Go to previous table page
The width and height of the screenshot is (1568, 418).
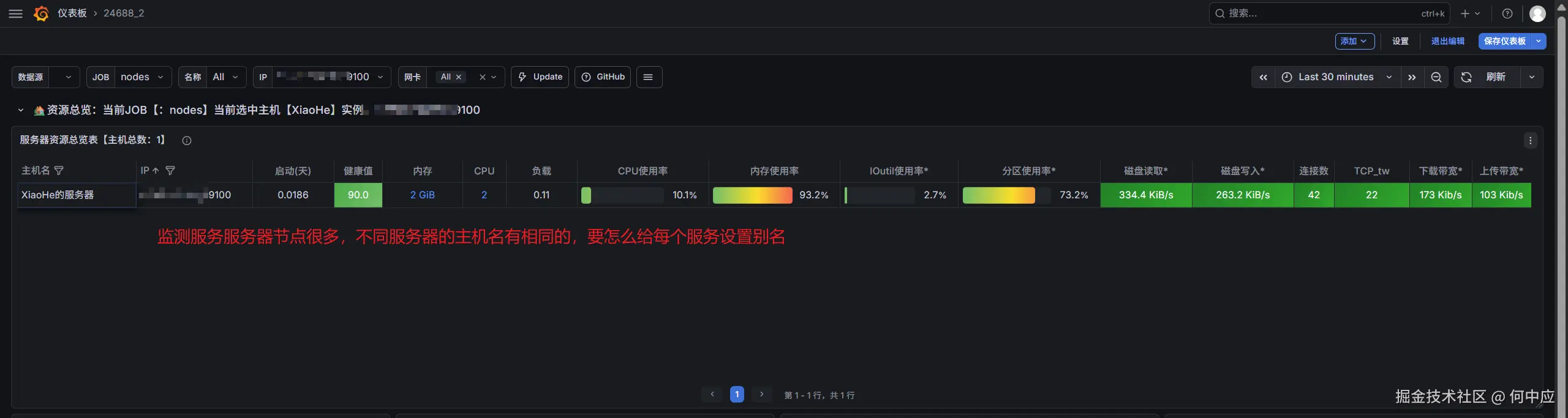click(x=712, y=395)
